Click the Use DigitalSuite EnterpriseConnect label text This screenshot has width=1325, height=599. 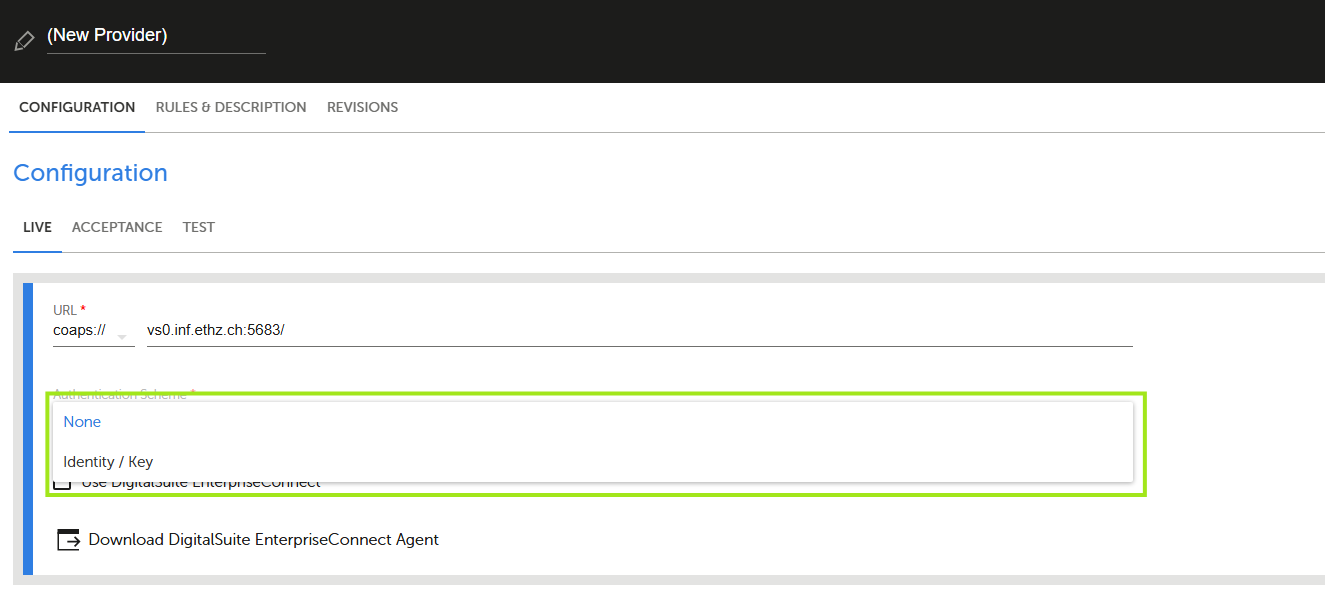(200, 484)
